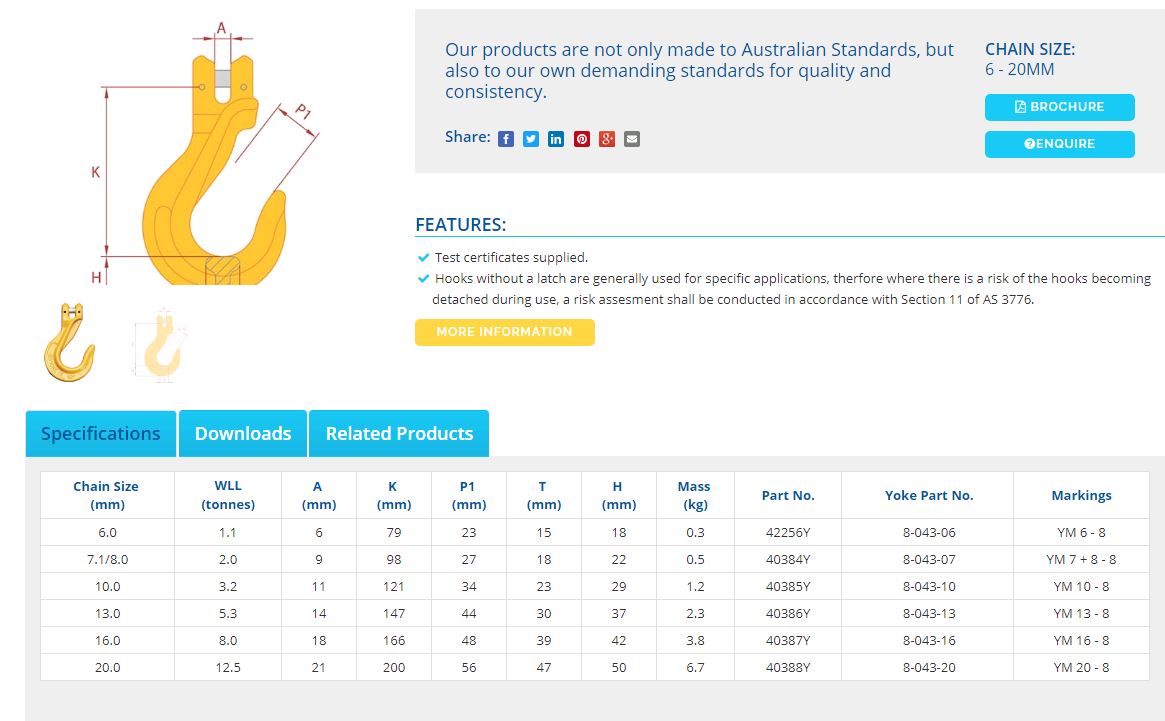The height and width of the screenshot is (721, 1165).
Task: Click part number 42256Y in the table
Action: pyautogui.click(x=787, y=533)
